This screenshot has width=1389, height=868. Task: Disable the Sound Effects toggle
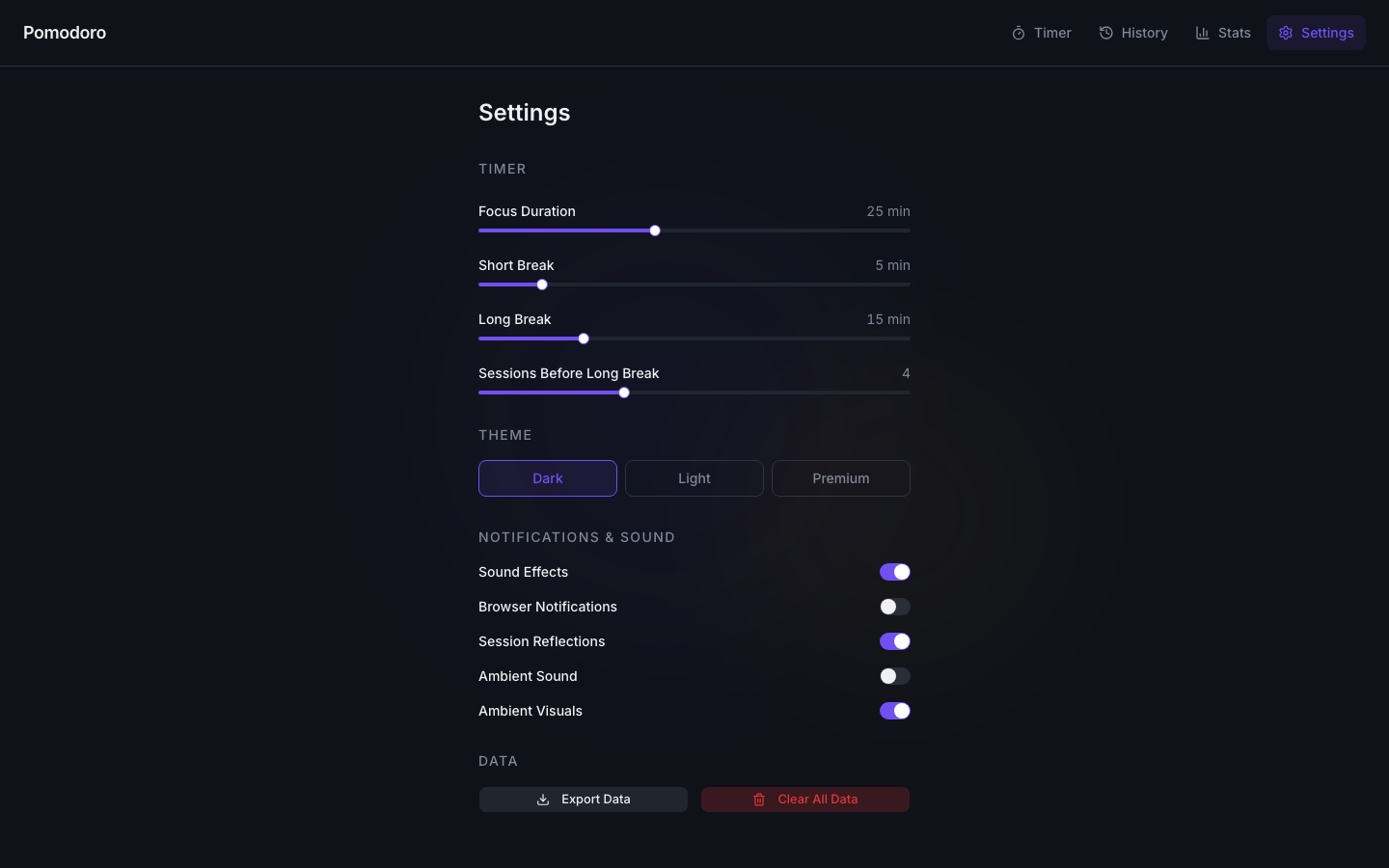click(x=895, y=572)
